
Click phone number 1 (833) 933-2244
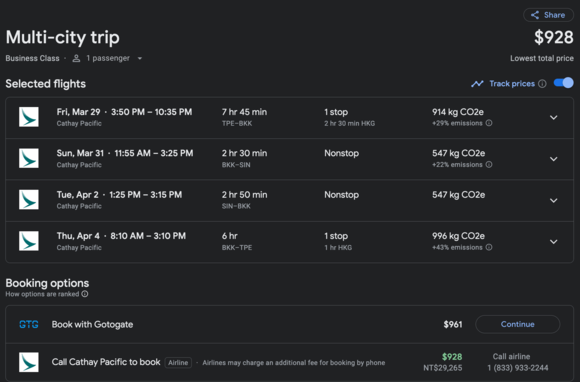pyautogui.click(x=517, y=368)
